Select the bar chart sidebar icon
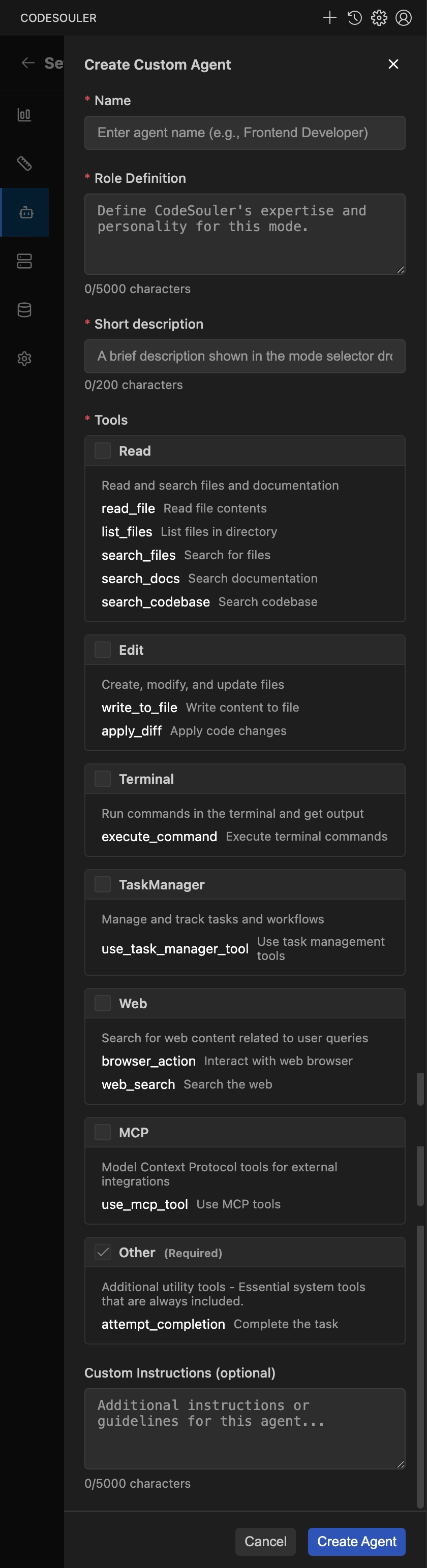Screen dimensions: 427x1568 pos(24,114)
